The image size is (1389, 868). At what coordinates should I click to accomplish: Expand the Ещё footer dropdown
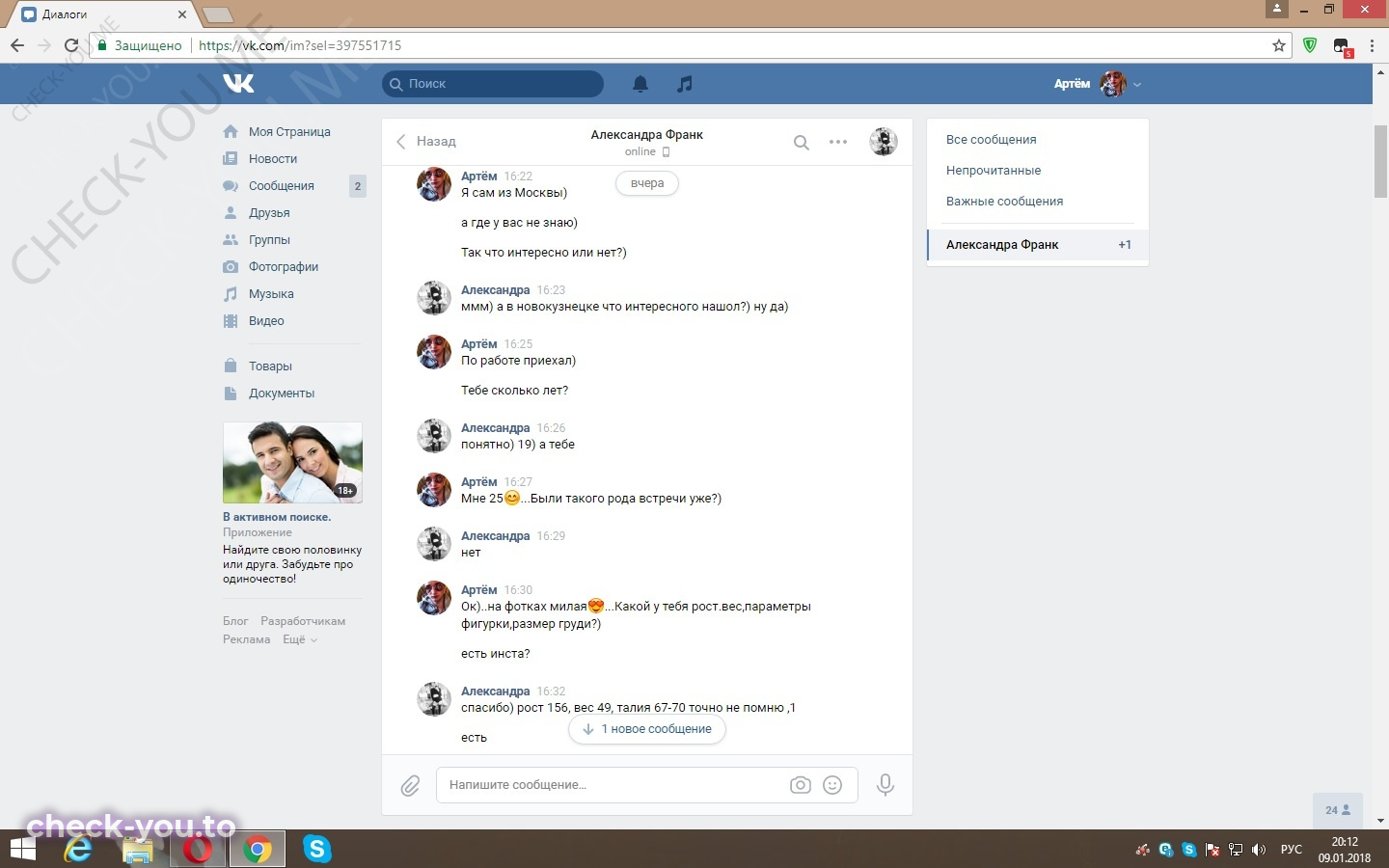tap(299, 639)
